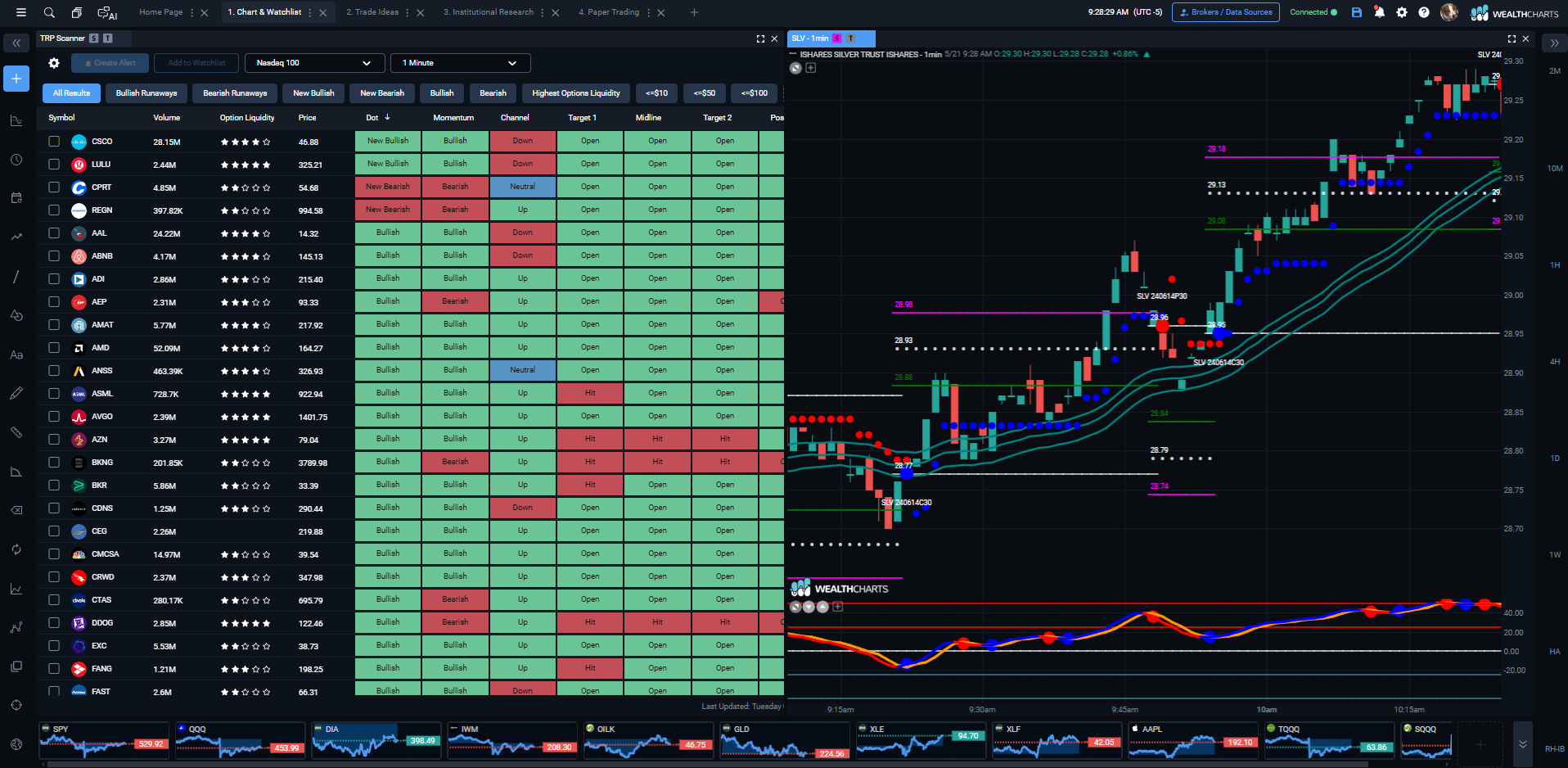Viewport: 1568px width, 768px height.
Task: Open global settings gear in top bar
Action: [1402, 12]
